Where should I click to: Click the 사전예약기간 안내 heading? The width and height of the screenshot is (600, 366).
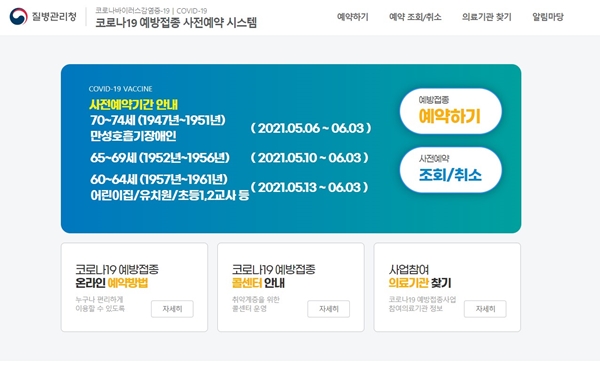[134, 105]
